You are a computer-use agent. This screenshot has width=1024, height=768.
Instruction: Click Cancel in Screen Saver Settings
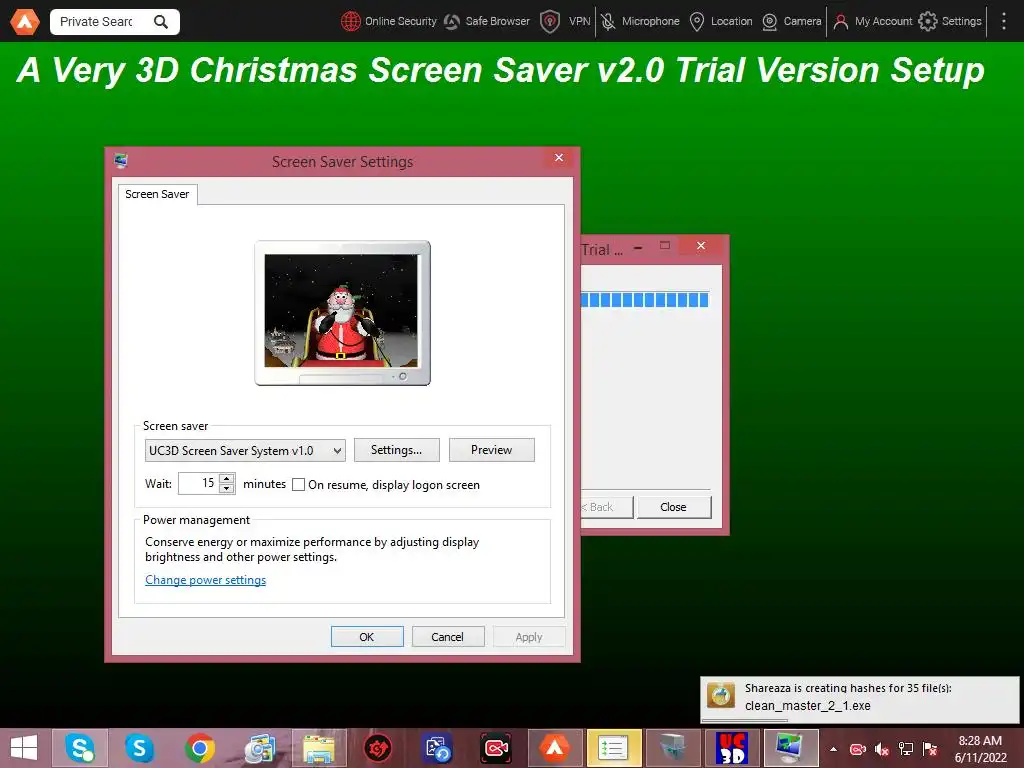448,637
